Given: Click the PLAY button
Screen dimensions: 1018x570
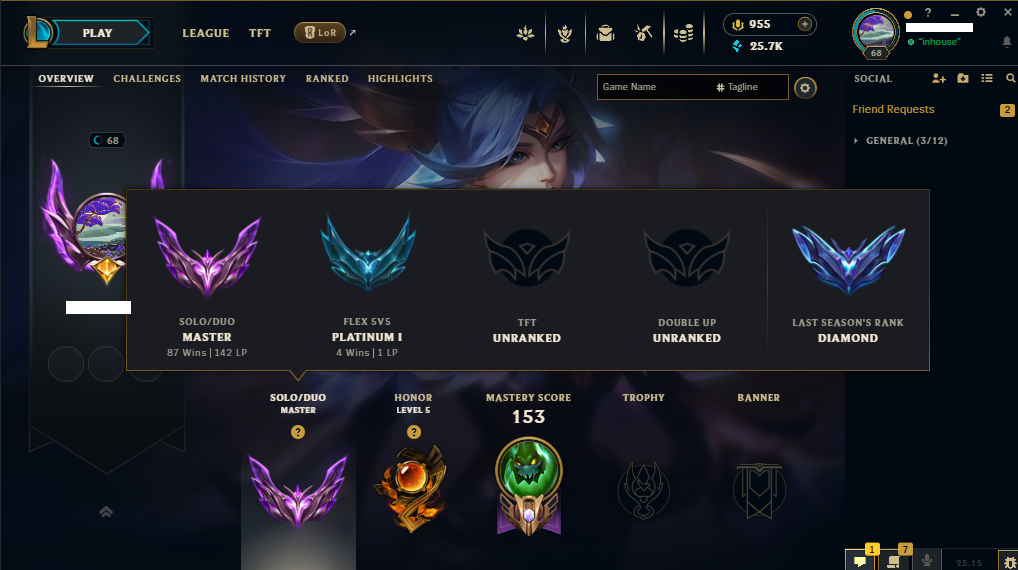Looking at the screenshot, I should tap(97, 33).
